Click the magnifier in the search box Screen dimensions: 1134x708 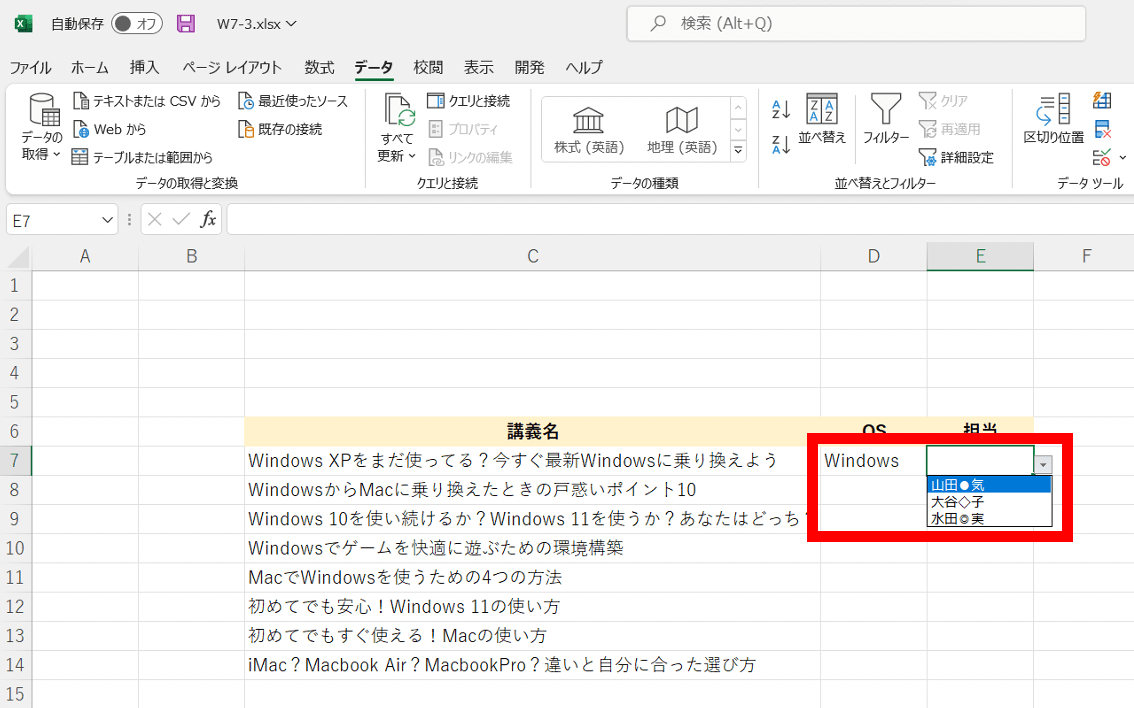(x=658, y=24)
